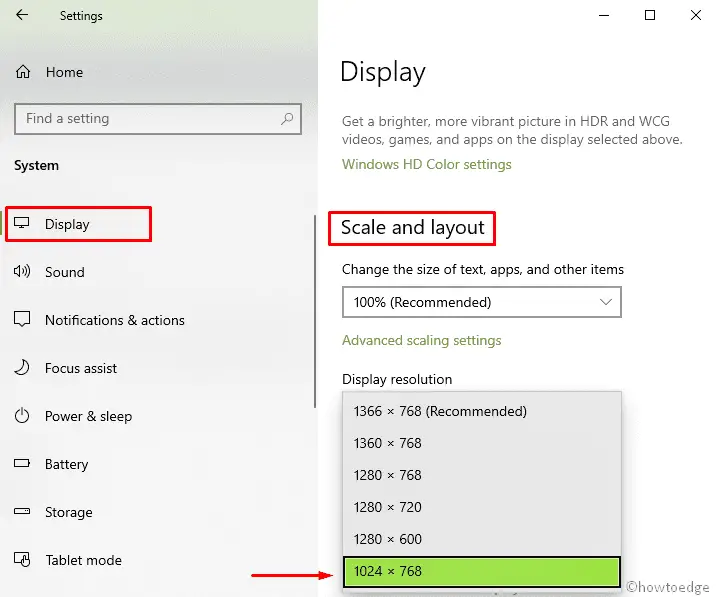Image resolution: width=716 pixels, height=597 pixels.
Task: Expand the 100% (Recommended) scaling dropdown
Action: coord(481,302)
